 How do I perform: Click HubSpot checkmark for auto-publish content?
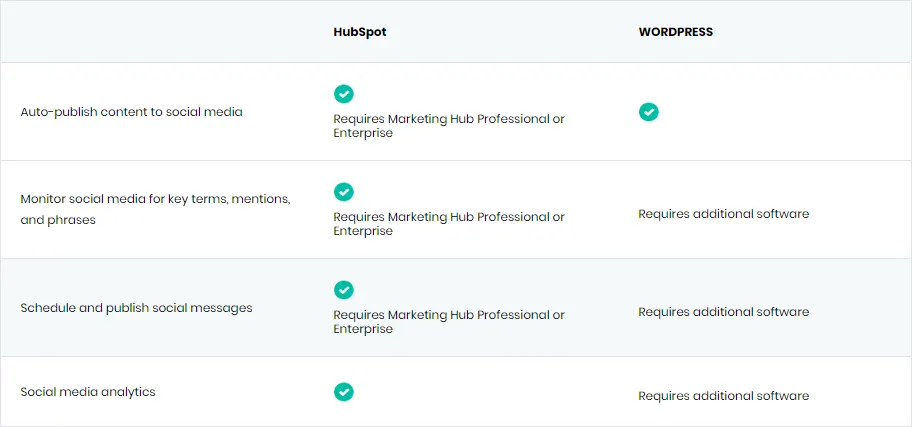(343, 94)
